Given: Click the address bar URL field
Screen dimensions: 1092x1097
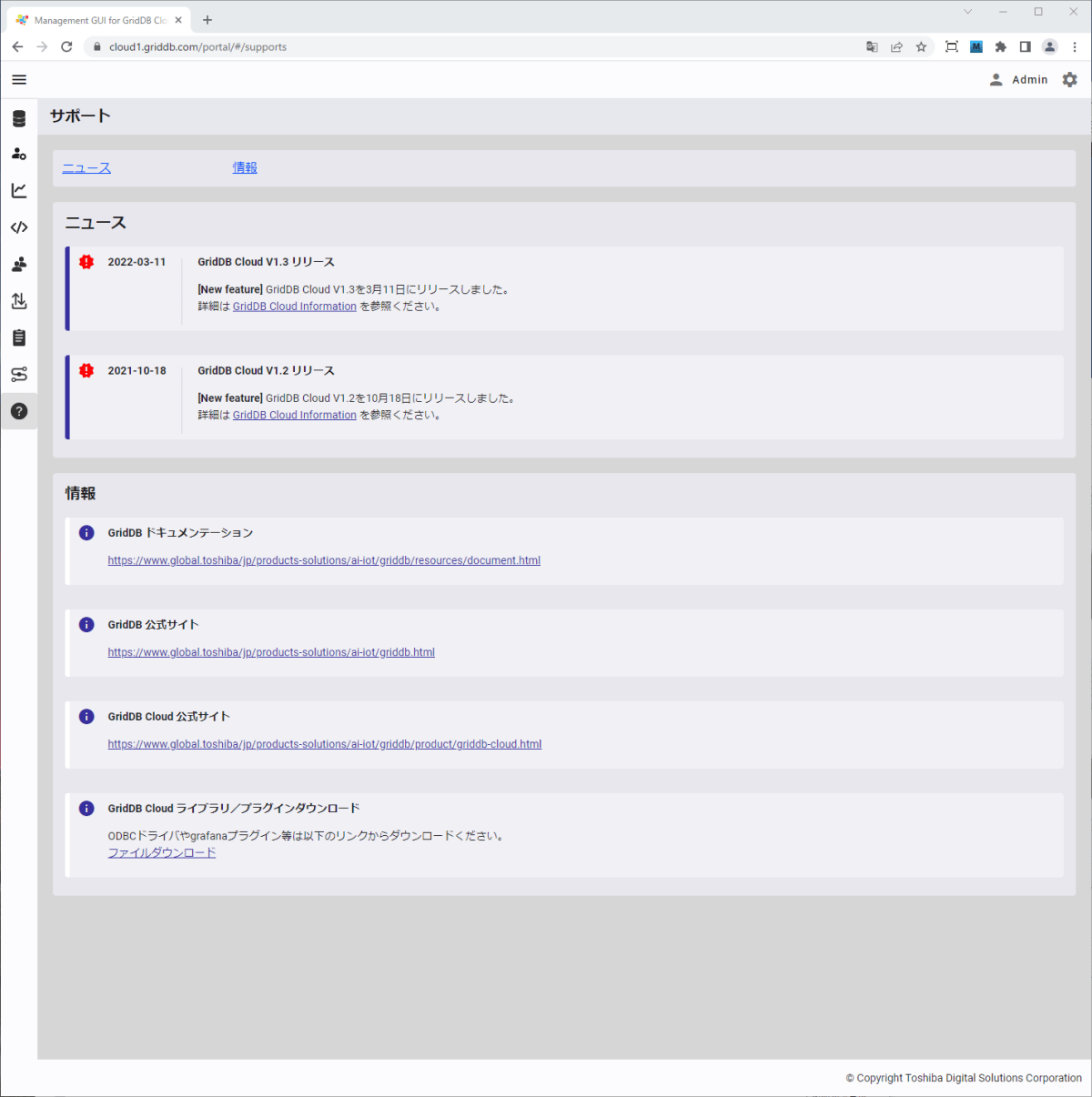Looking at the screenshot, I should tap(473, 46).
